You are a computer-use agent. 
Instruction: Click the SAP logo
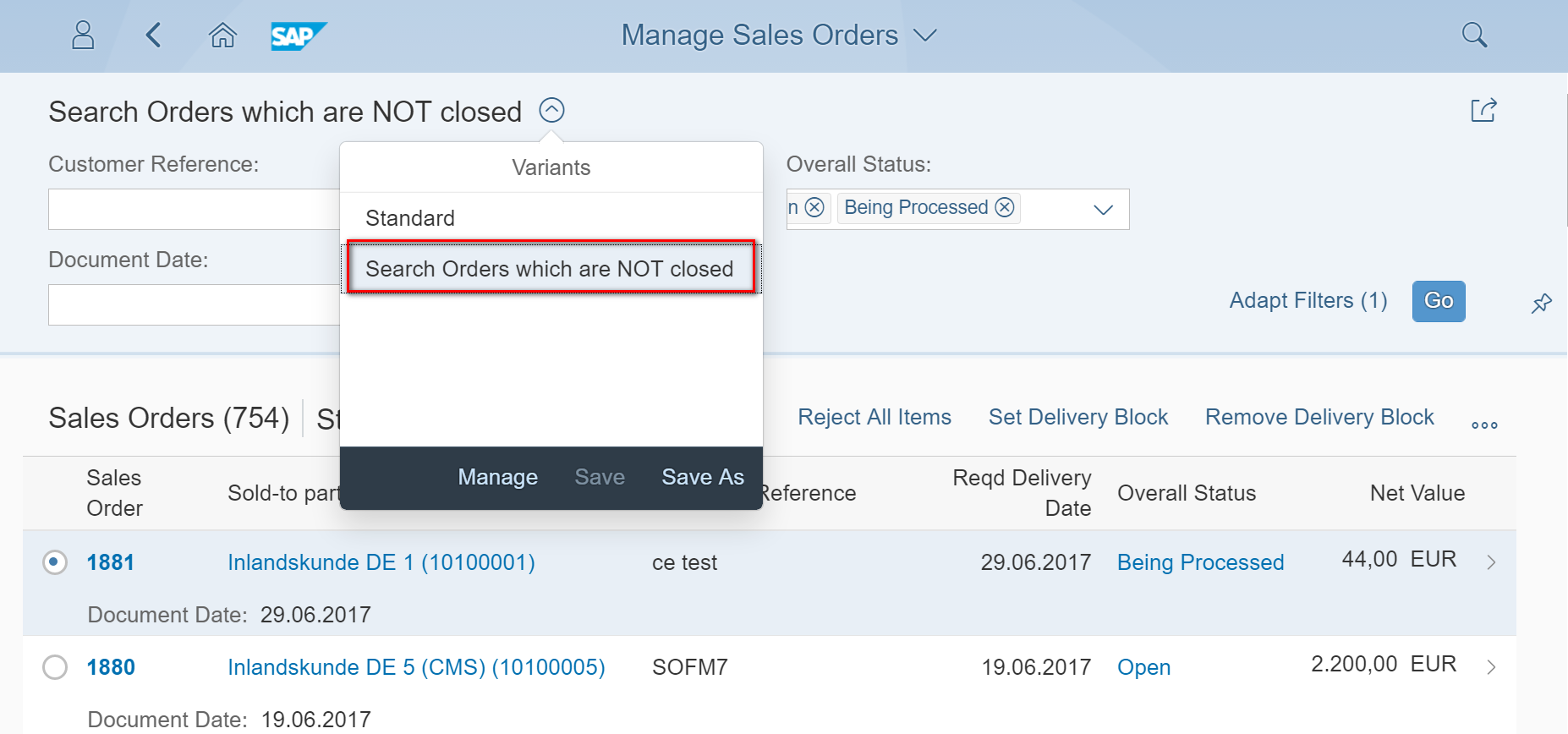pos(299,36)
